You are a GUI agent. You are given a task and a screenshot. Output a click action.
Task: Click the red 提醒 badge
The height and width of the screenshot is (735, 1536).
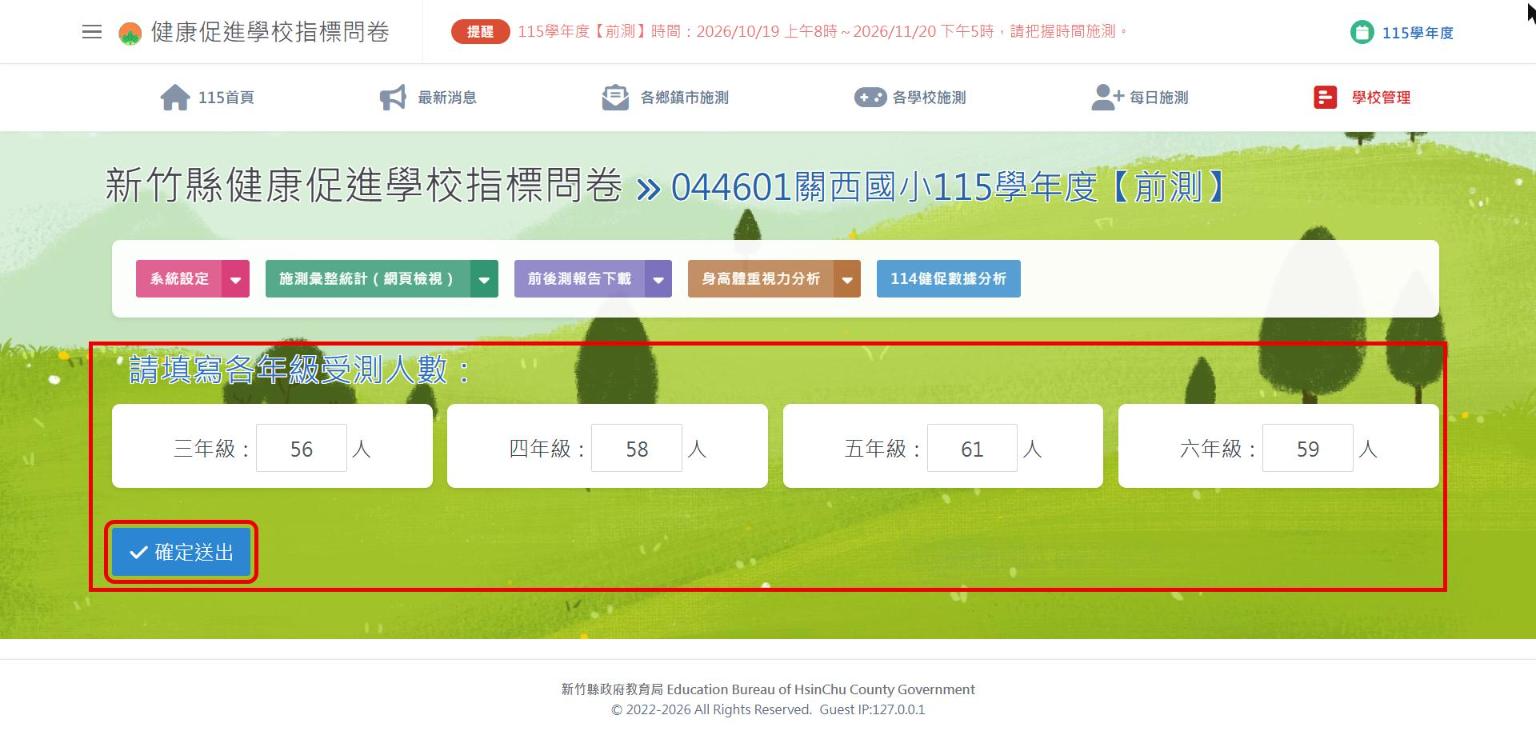481,32
